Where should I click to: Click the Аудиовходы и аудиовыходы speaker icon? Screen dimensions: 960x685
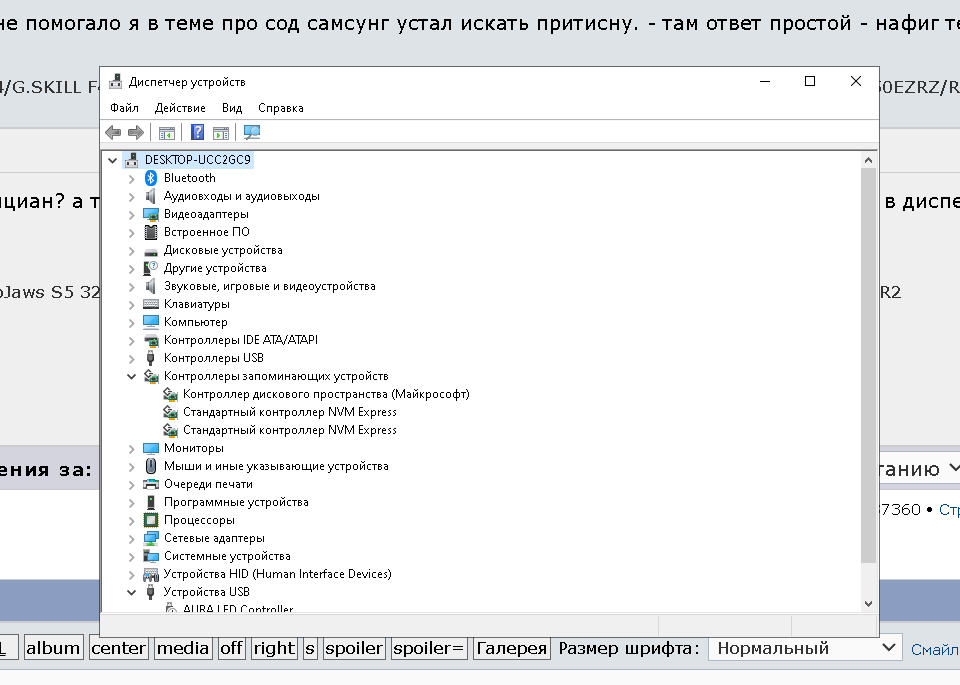point(151,196)
